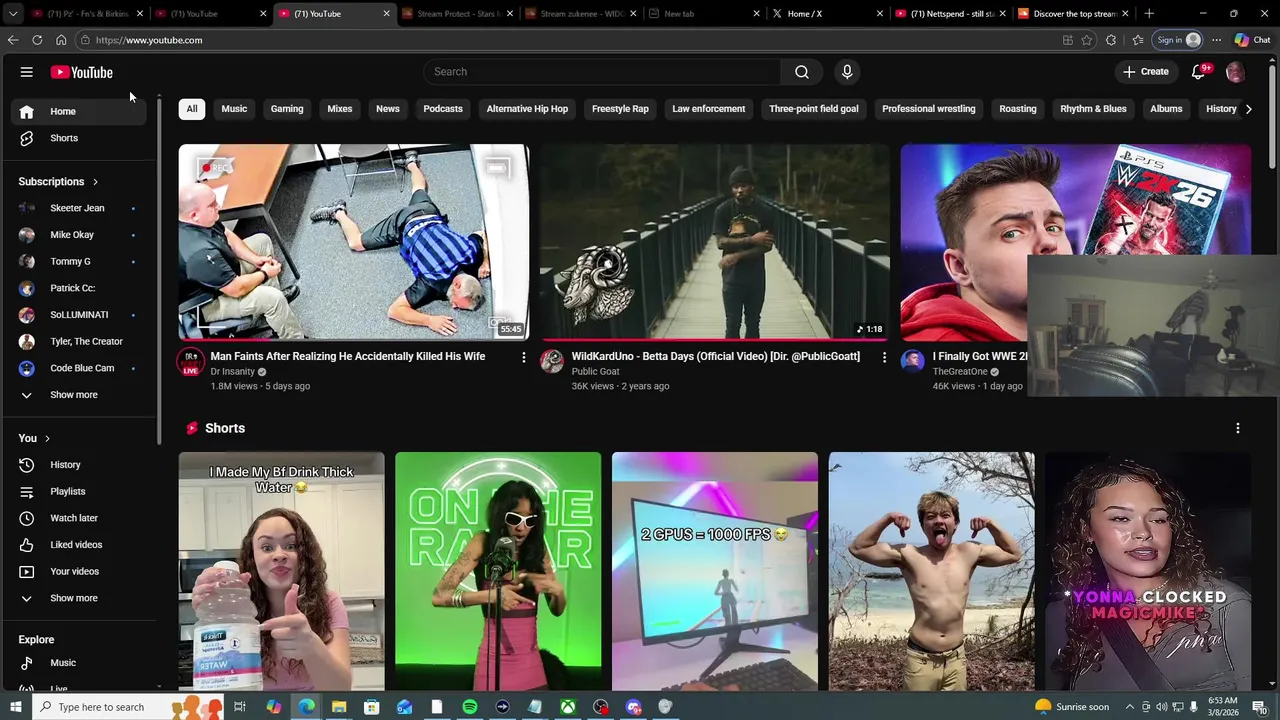
Task: Select the Roasting chip
Action: coord(1018,109)
